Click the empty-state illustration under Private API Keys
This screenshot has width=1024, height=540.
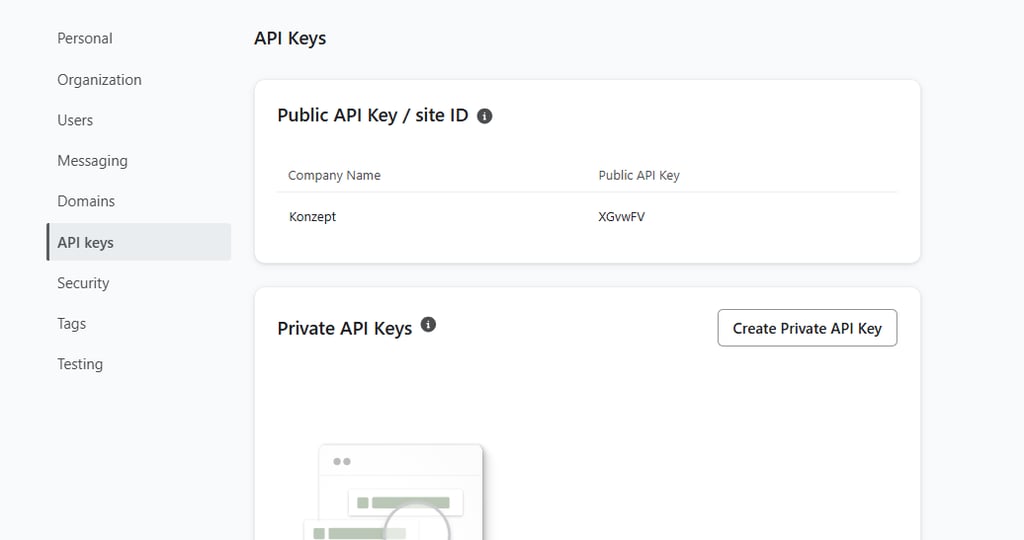tap(394, 492)
